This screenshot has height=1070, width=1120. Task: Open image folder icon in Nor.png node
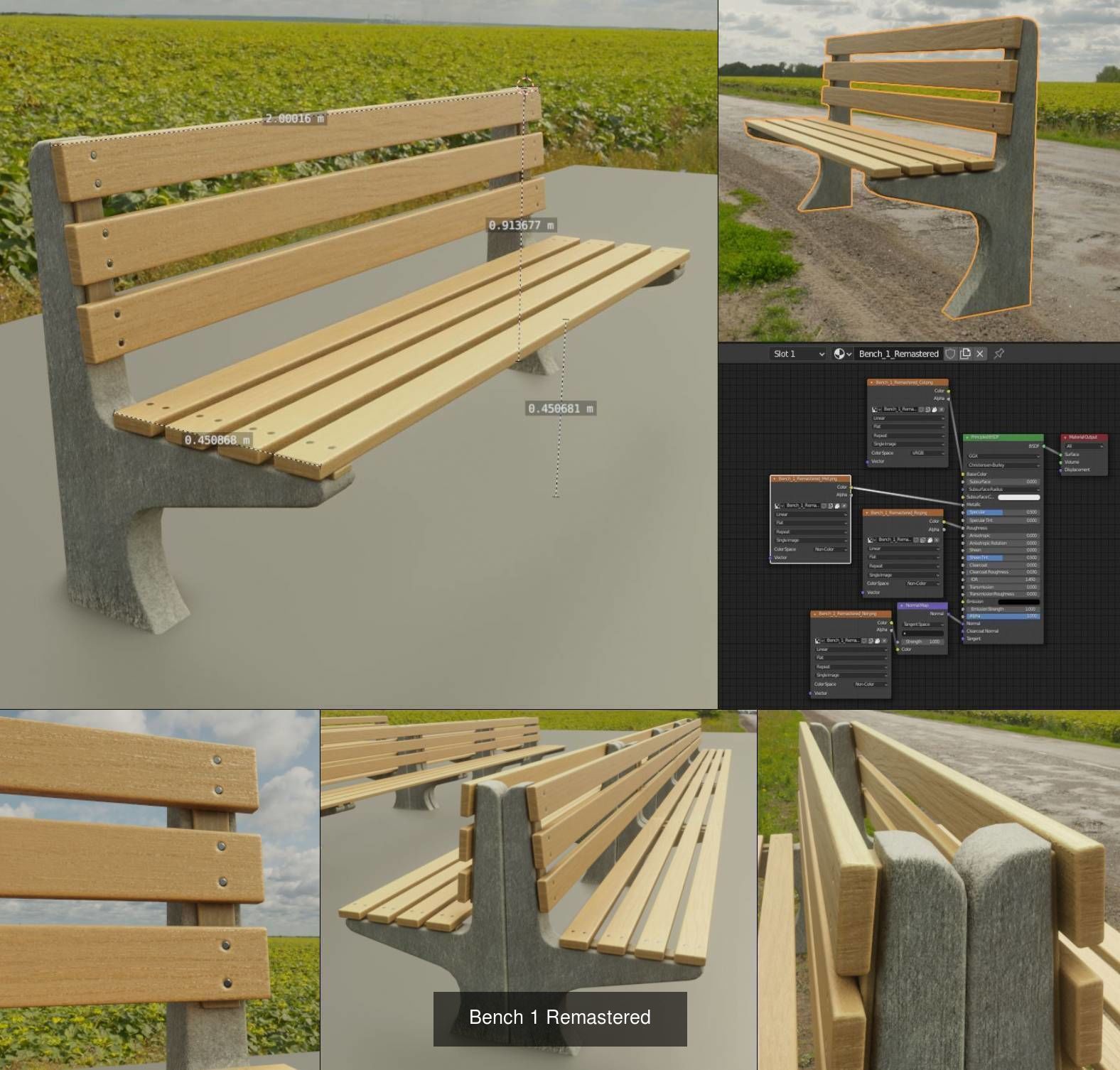877,641
